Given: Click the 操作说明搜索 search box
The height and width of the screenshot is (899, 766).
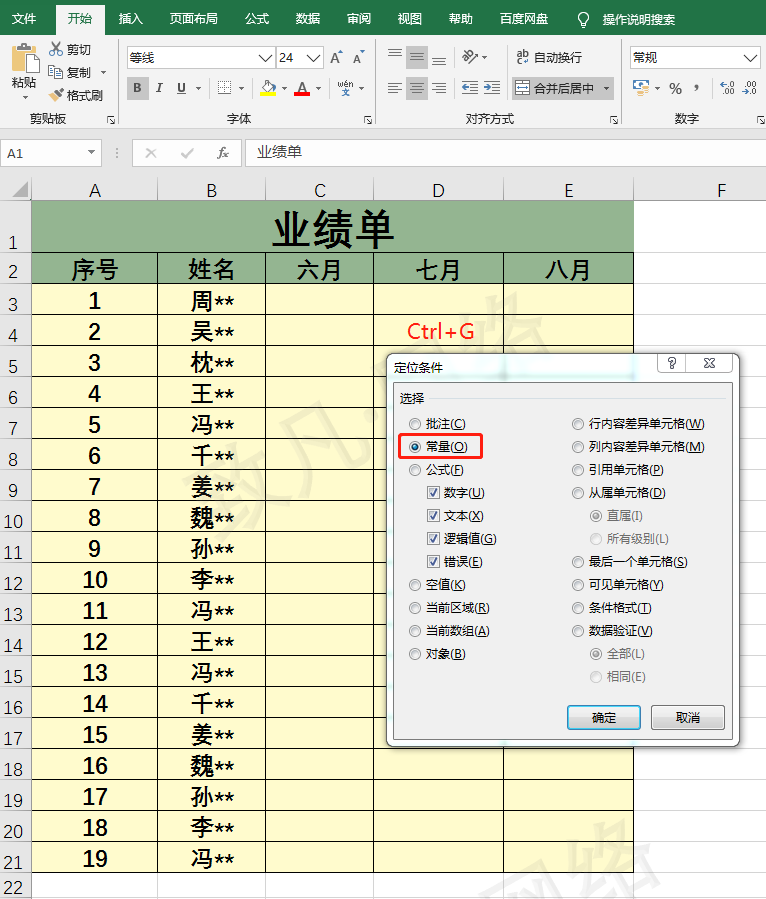Looking at the screenshot, I should point(638,19).
